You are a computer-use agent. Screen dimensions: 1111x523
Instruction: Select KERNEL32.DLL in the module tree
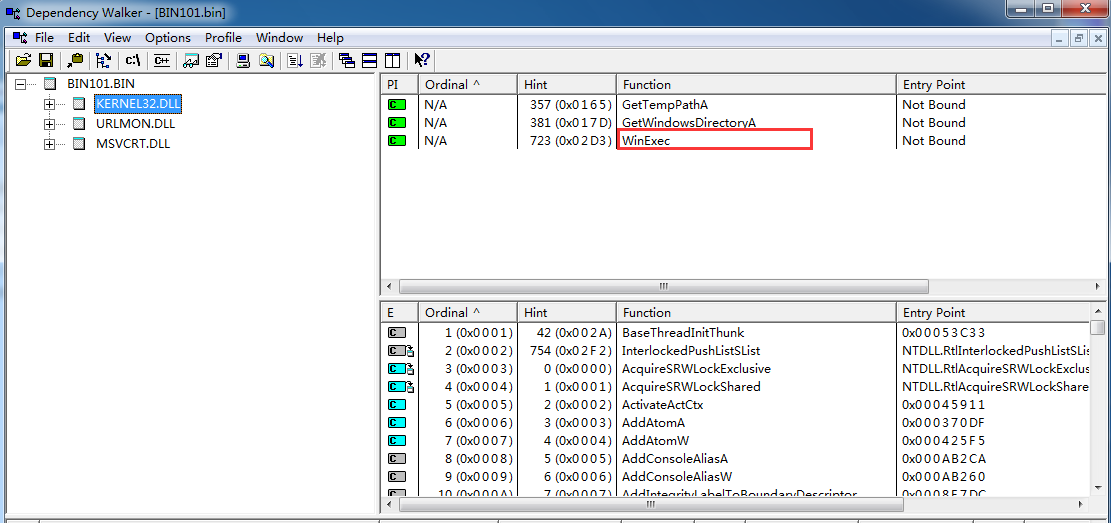(138, 104)
